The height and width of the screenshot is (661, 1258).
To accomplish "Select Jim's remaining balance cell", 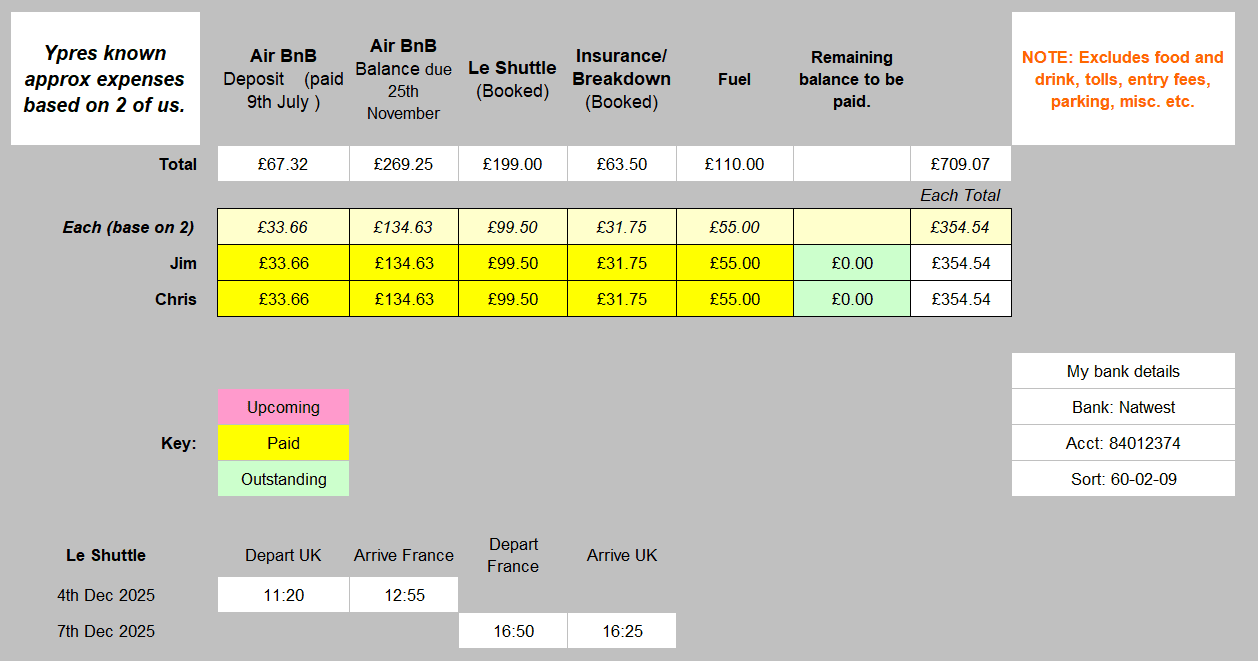I will [x=851, y=264].
